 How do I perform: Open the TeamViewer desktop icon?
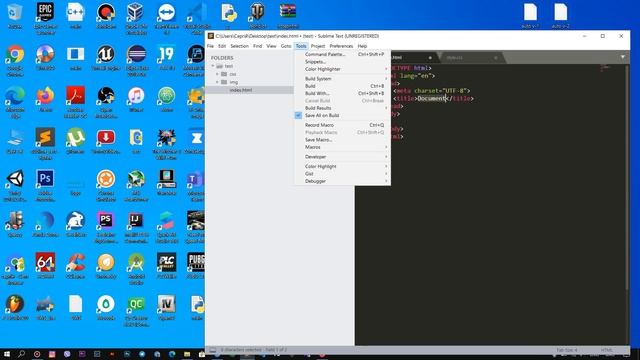click(x=167, y=18)
